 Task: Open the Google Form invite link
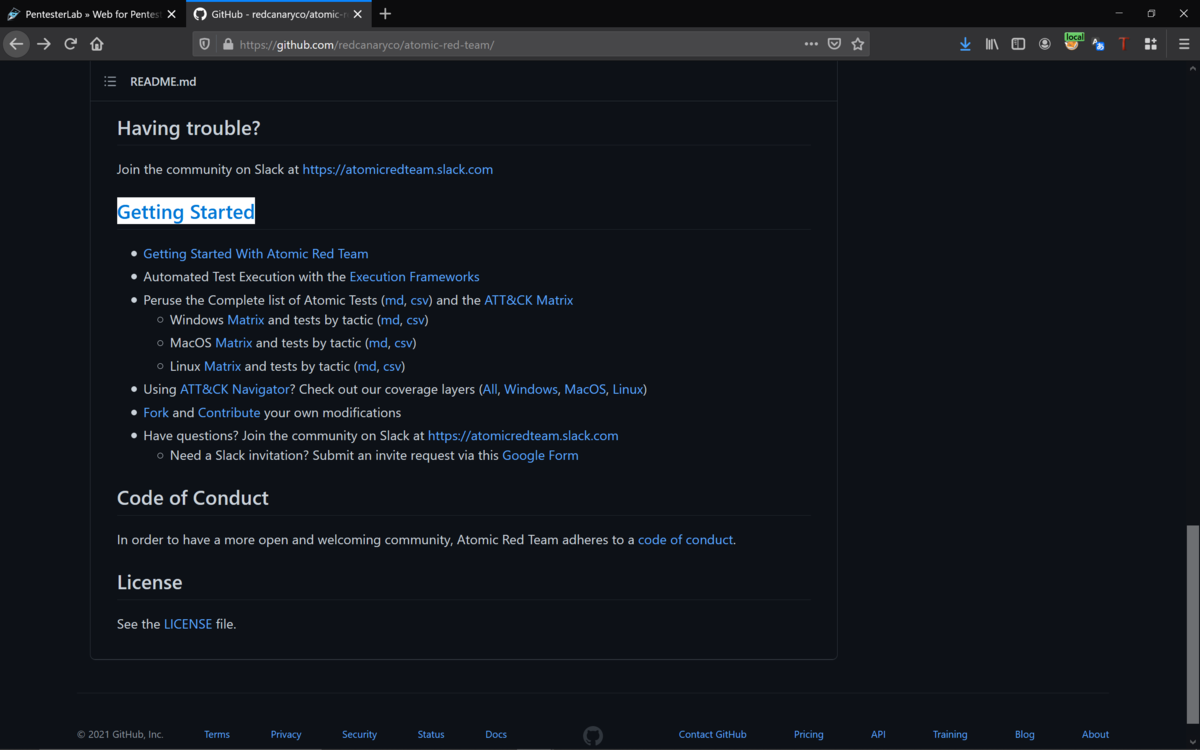[x=540, y=455]
